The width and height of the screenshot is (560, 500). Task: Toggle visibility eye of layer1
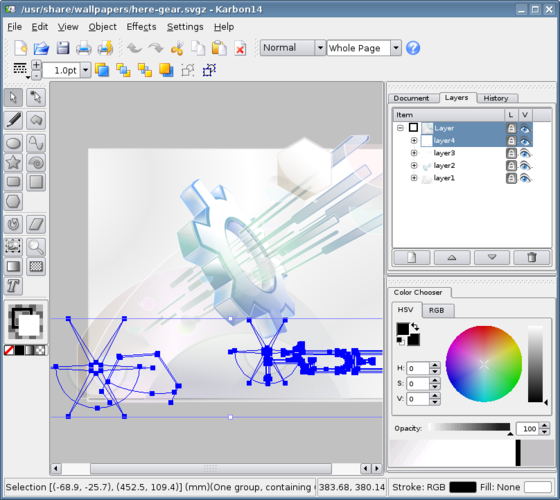pyautogui.click(x=525, y=178)
